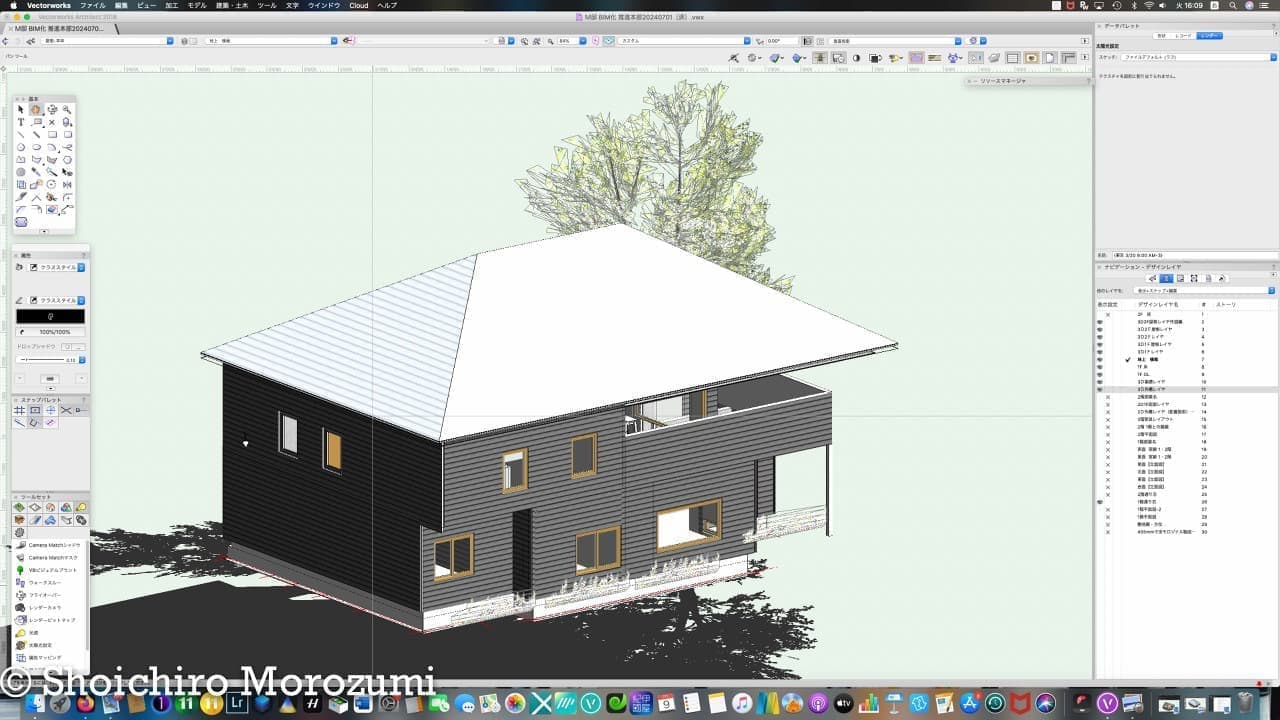Screen dimensions: 1280x720
Task: Toggle visibility of the 1F DL layer
Action: 1100,374
